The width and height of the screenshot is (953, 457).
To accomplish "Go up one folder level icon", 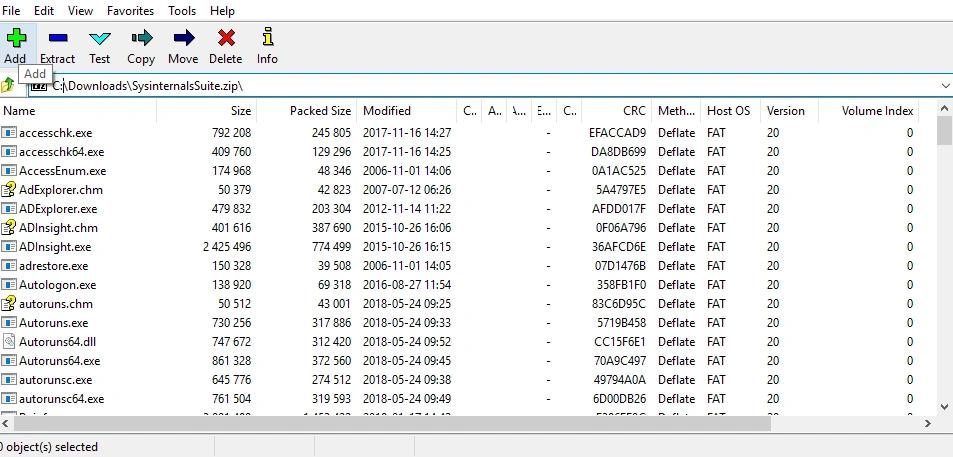I will coord(8,85).
